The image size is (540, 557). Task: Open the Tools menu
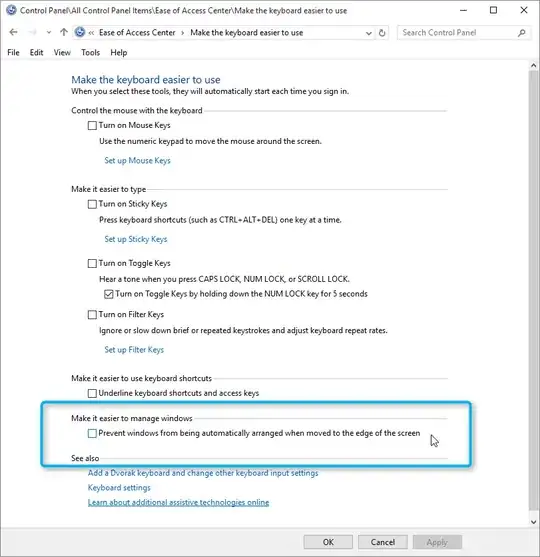90,53
